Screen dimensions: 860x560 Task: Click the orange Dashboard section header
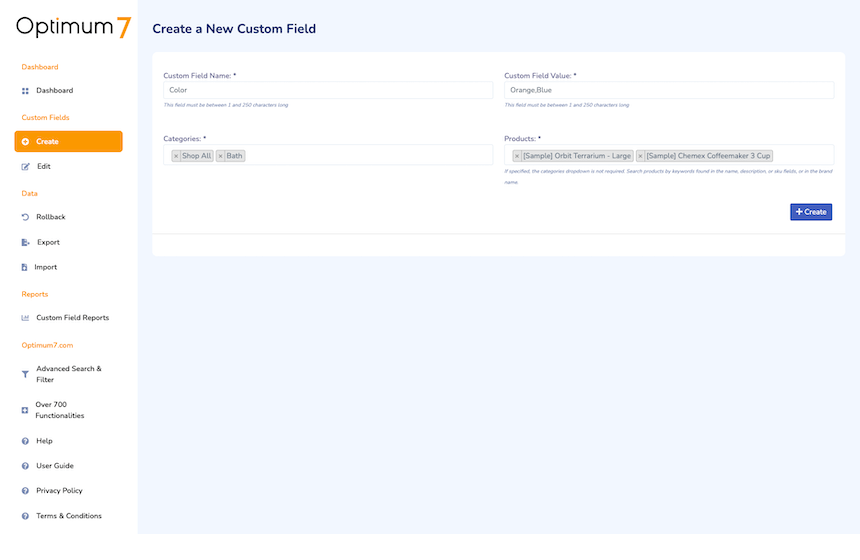[x=39, y=67]
